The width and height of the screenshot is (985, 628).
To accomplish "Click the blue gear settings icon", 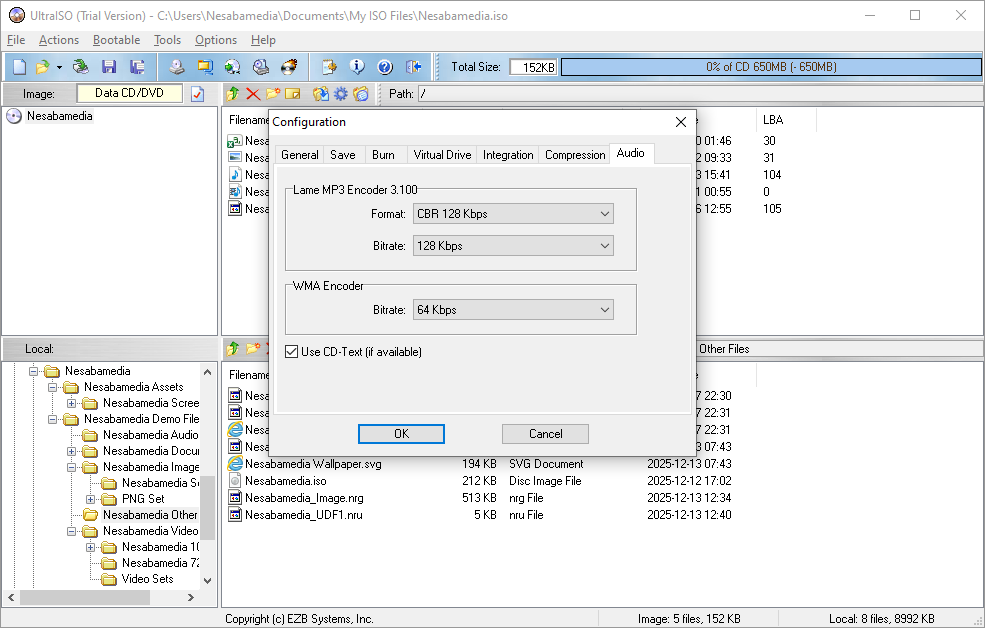I will 341,94.
